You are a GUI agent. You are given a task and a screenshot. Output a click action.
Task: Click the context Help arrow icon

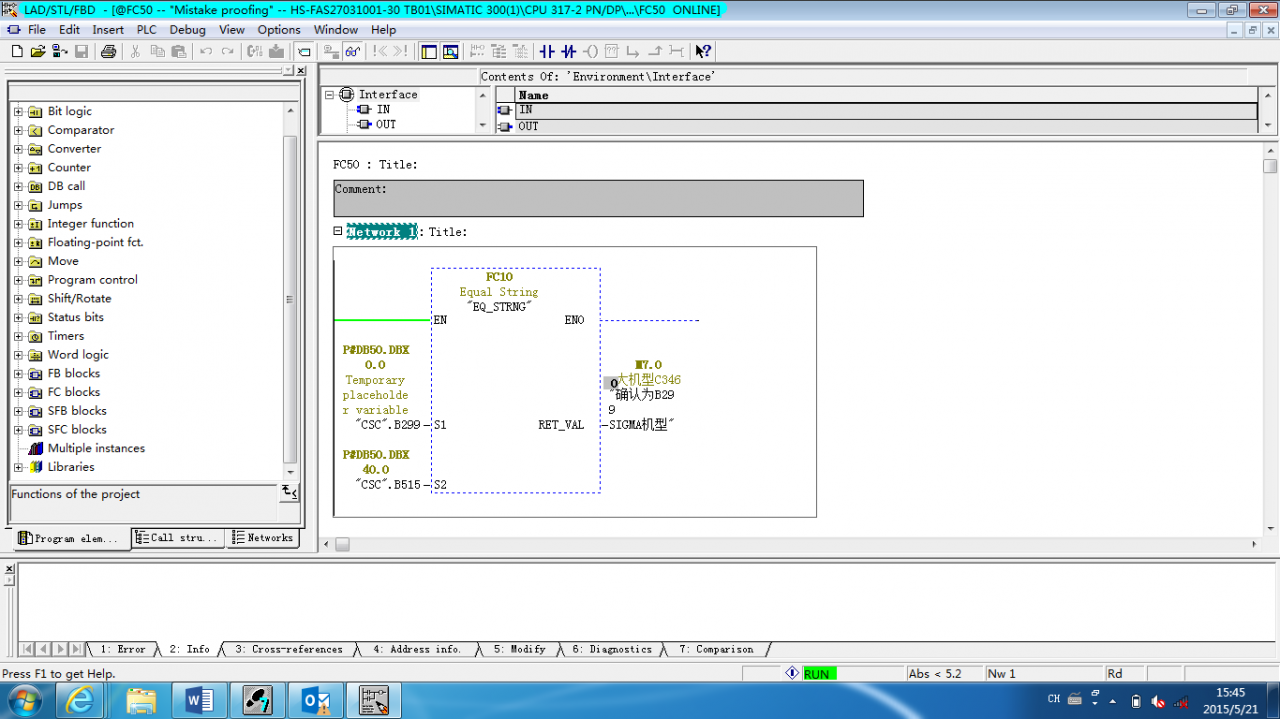[x=704, y=51]
